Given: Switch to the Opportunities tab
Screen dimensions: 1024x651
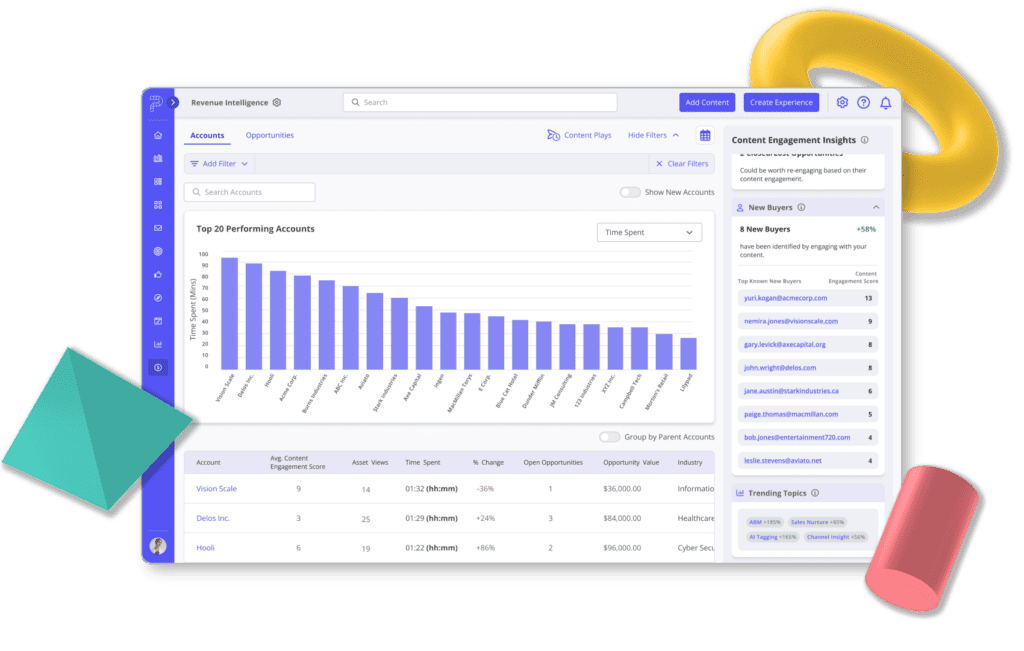Looking at the screenshot, I should click(x=269, y=135).
